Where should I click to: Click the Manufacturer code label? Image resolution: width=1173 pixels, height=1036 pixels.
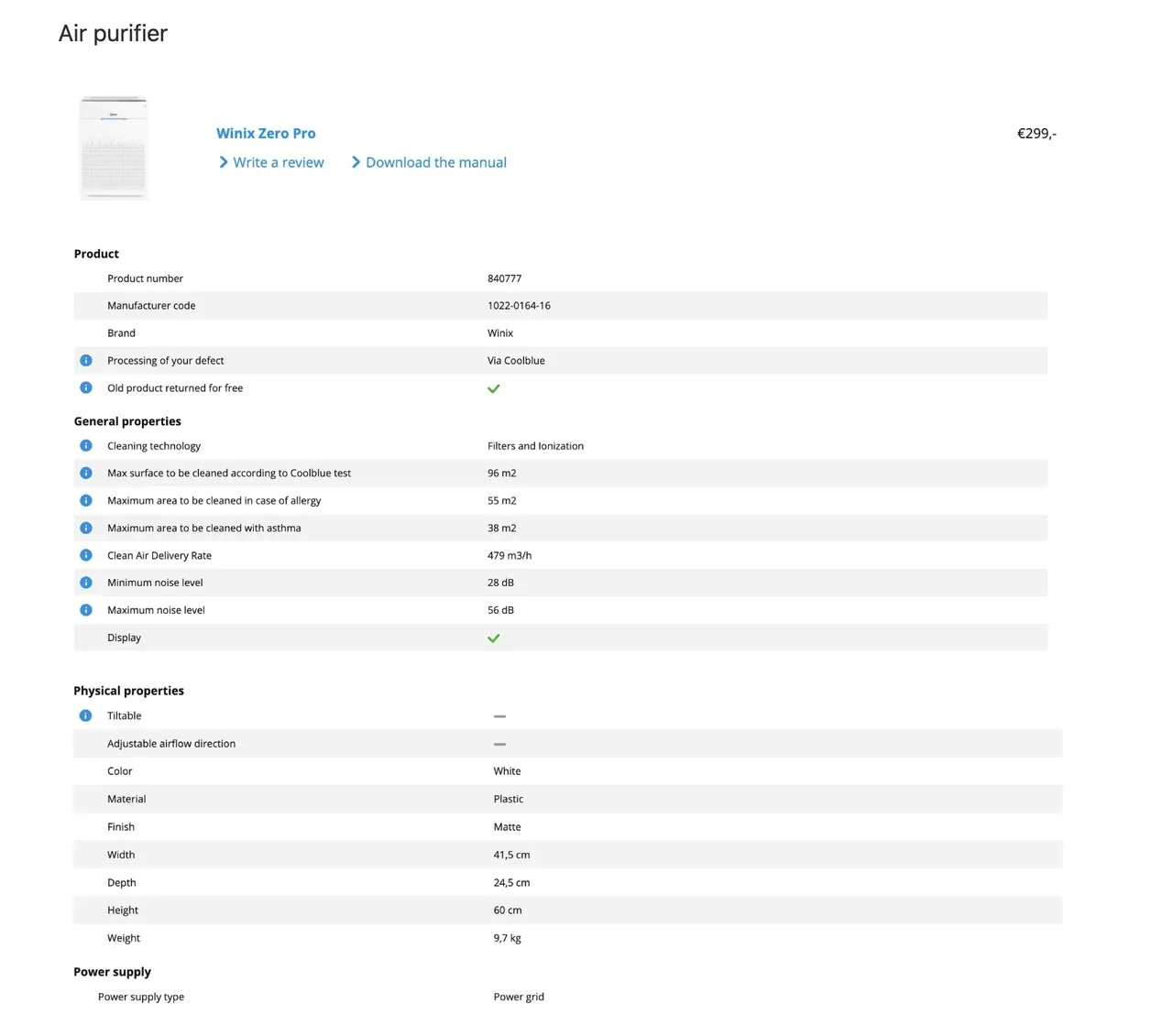click(151, 306)
